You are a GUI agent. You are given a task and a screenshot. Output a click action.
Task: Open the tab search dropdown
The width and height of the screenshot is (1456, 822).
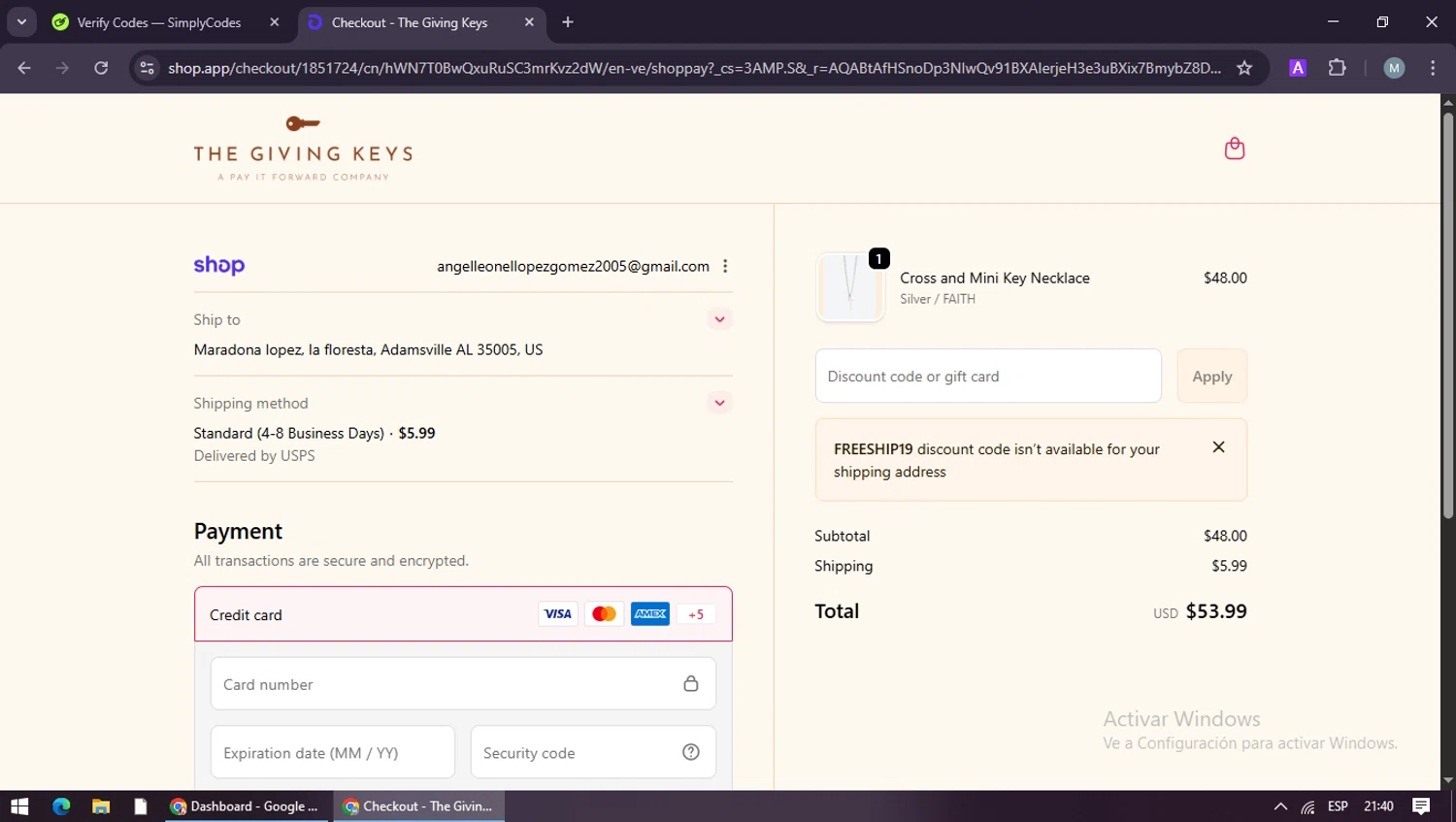[21, 22]
